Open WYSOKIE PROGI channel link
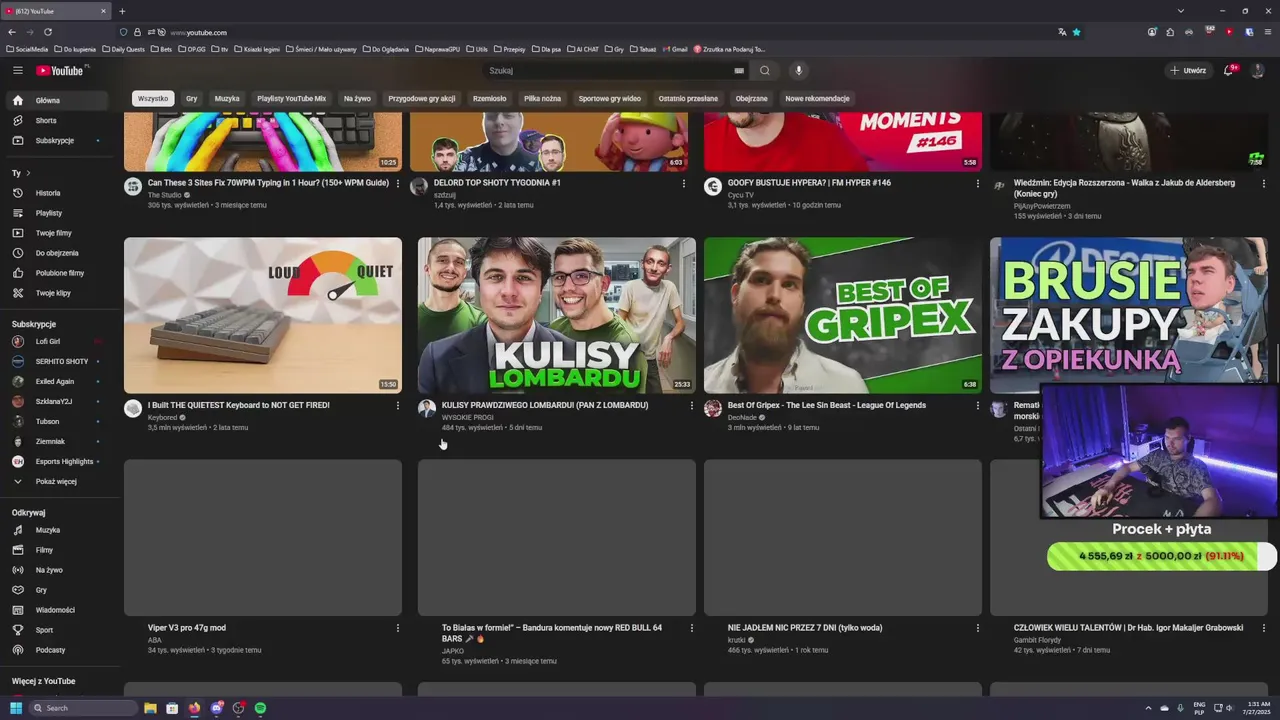Screen dimensions: 1280x720 click(467, 417)
